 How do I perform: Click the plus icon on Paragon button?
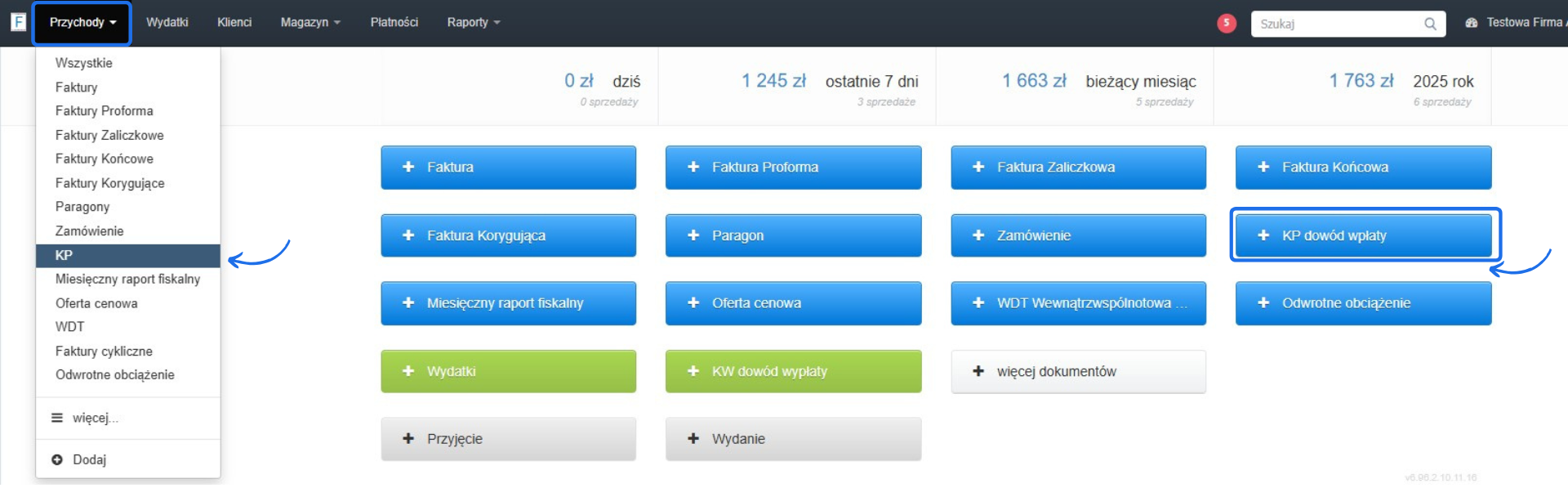[693, 235]
